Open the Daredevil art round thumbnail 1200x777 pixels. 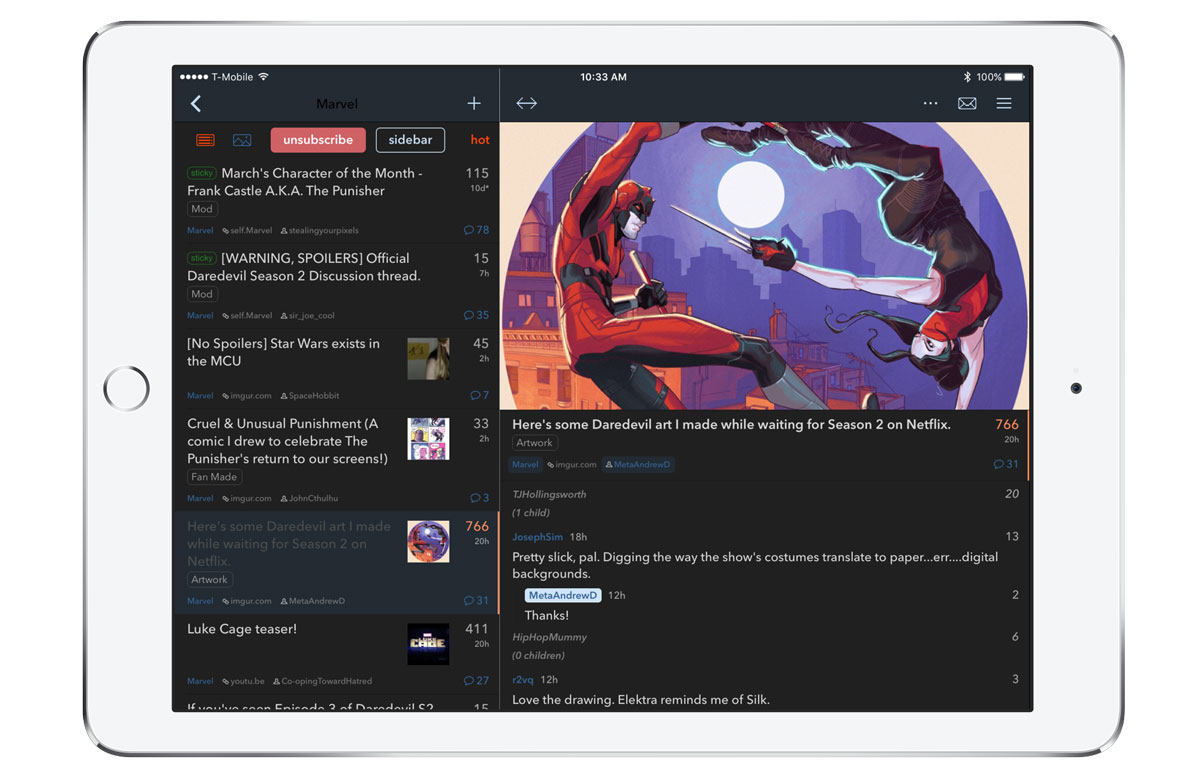[x=428, y=542]
